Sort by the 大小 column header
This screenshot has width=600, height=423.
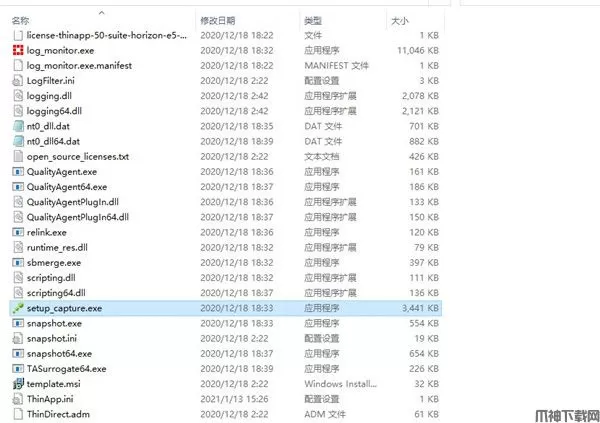[x=399, y=20]
